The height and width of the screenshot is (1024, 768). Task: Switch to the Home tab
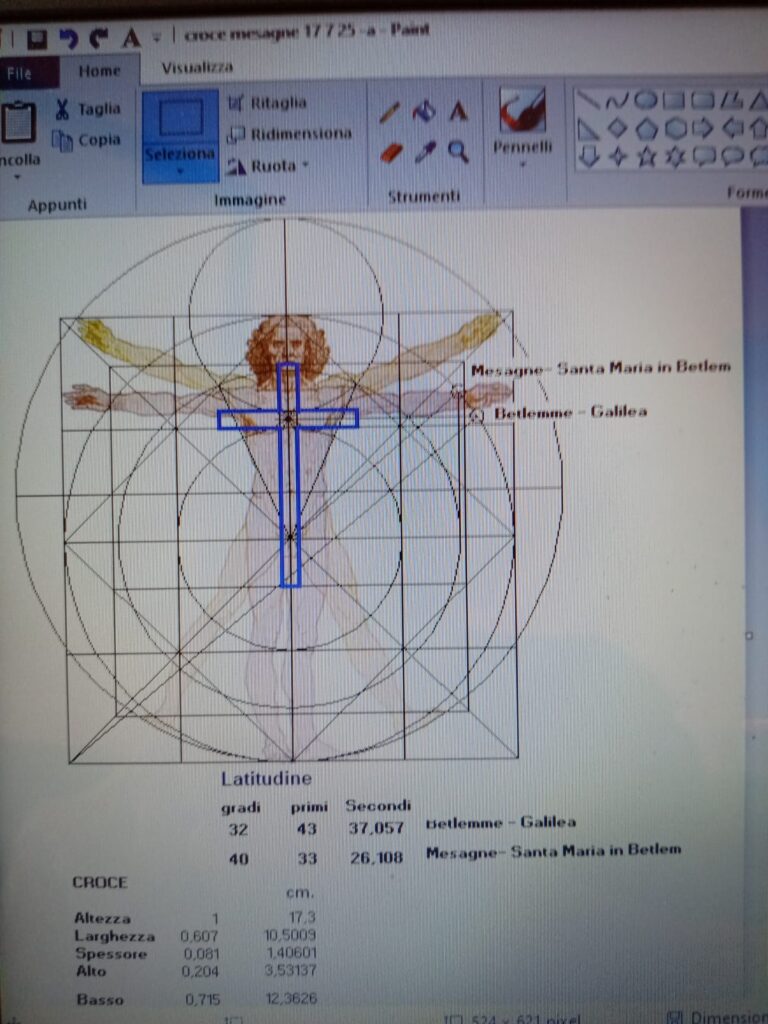pyautogui.click(x=99, y=71)
